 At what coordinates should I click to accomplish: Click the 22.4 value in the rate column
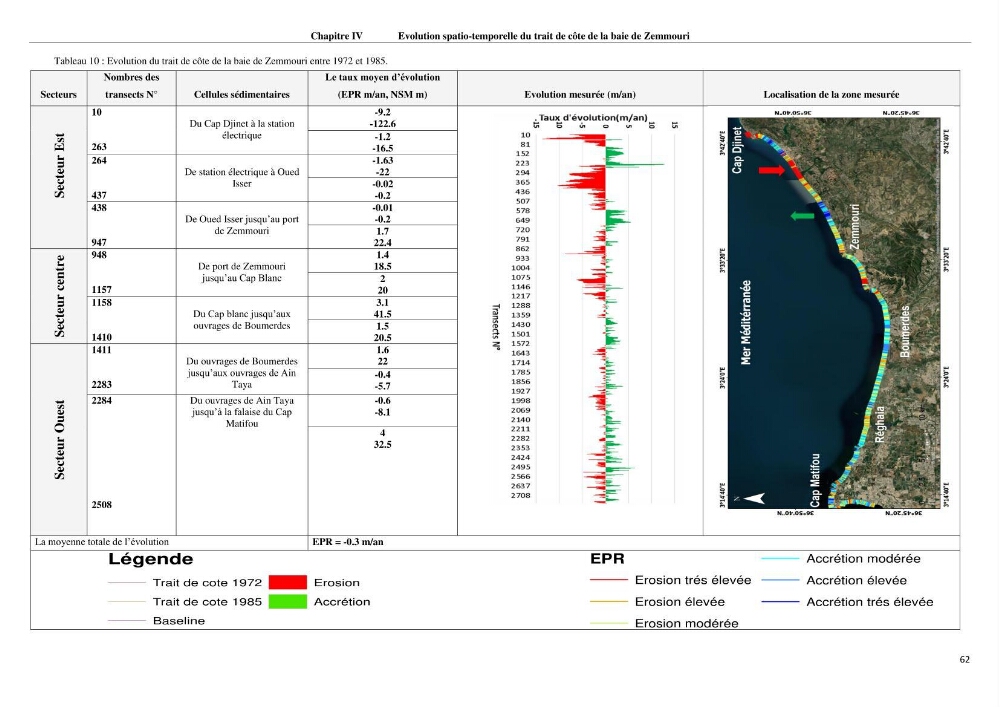pyautogui.click(x=383, y=242)
